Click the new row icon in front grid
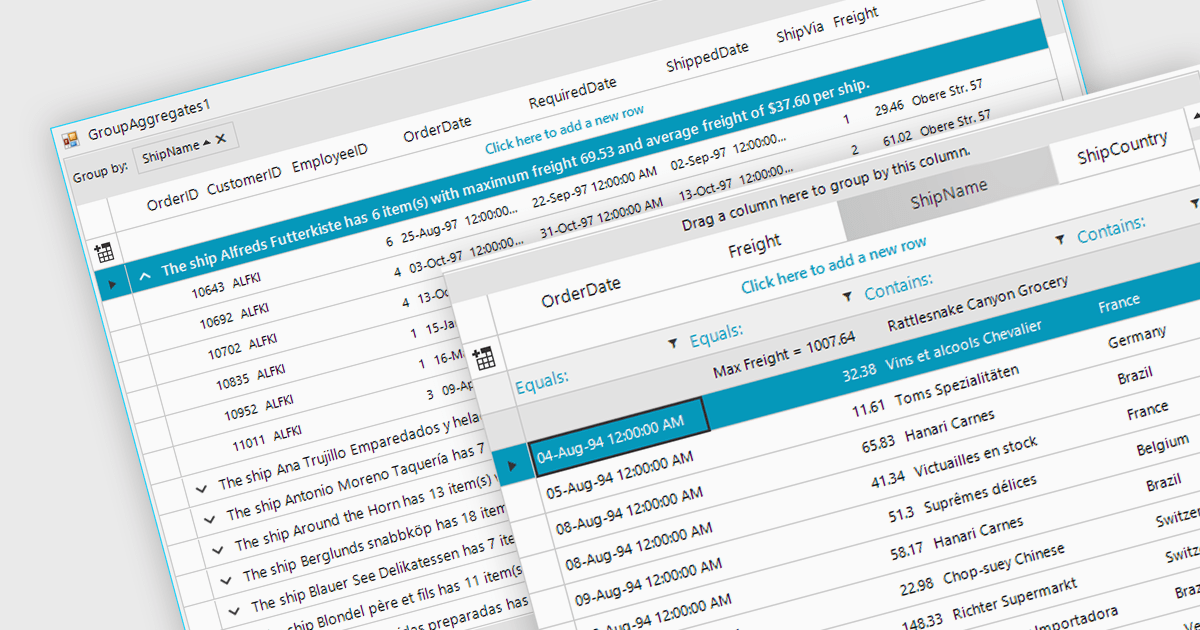Viewport: 1200px width, 630px height. pos(484,358)
